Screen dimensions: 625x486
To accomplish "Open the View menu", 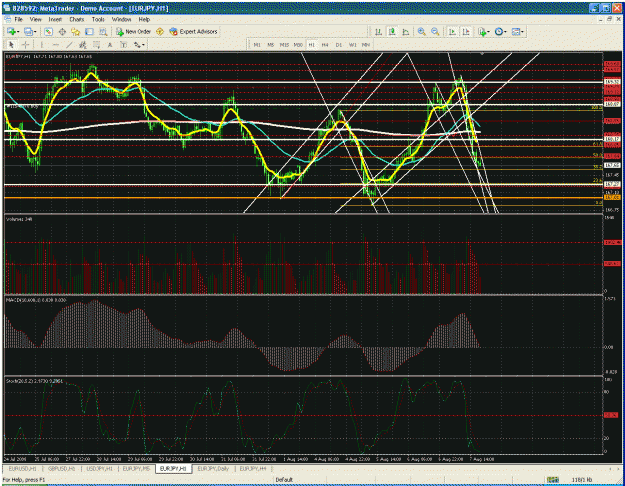I will [x=35, y=19].
